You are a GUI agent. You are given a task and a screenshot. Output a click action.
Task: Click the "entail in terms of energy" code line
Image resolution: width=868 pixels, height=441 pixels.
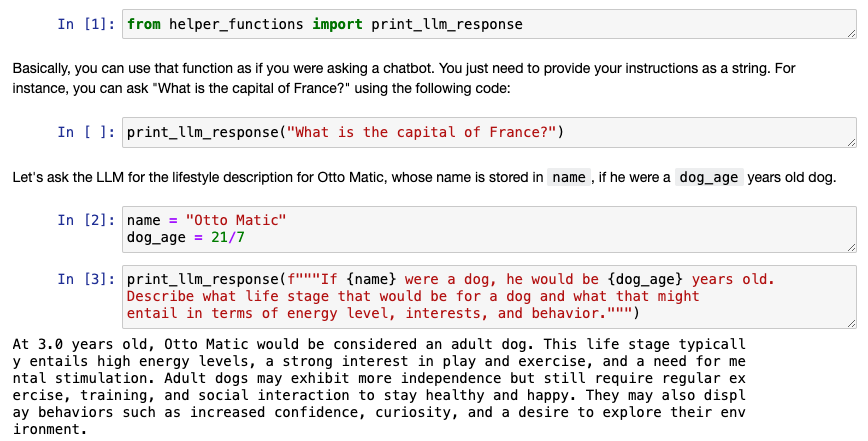[x=380, y=314]
